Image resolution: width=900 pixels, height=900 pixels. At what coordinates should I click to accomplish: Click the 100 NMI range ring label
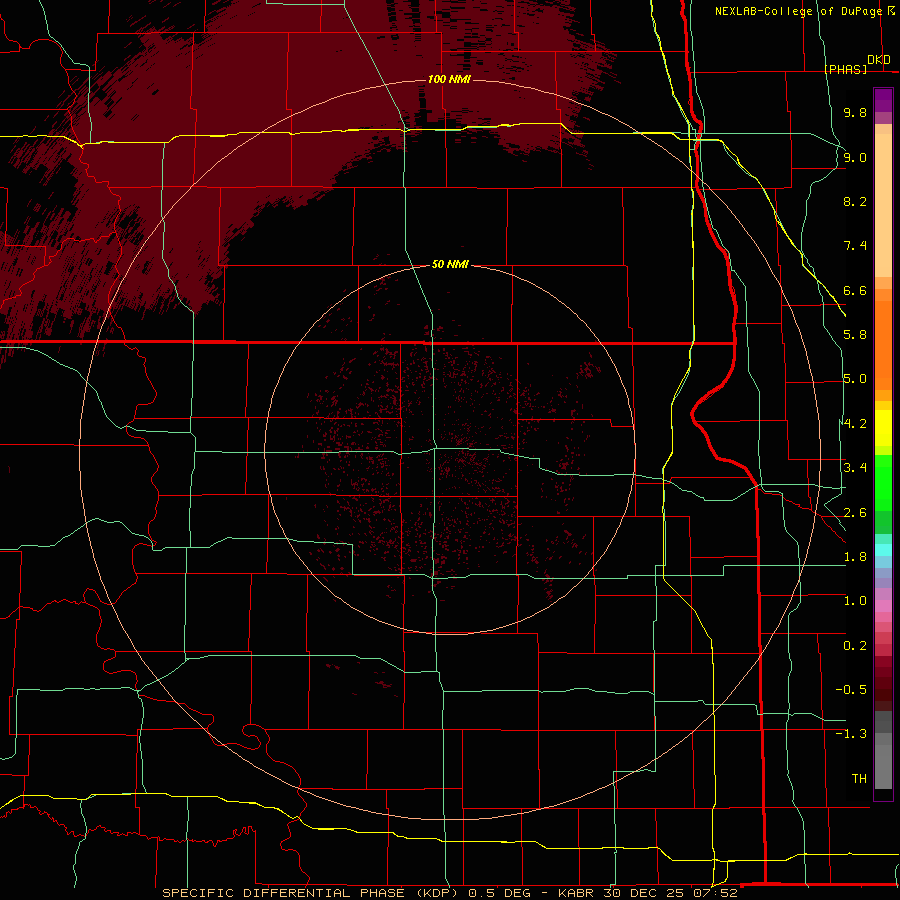click(x=449, y=79)
